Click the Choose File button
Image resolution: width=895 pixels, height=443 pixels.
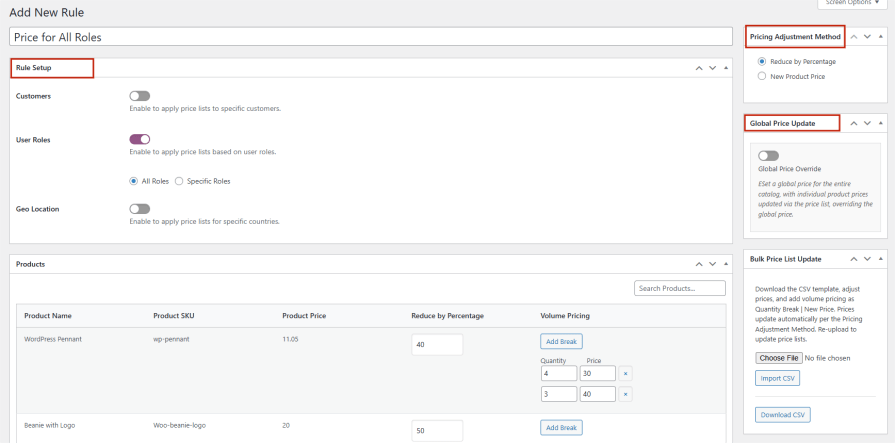click(x=778, y=357)
